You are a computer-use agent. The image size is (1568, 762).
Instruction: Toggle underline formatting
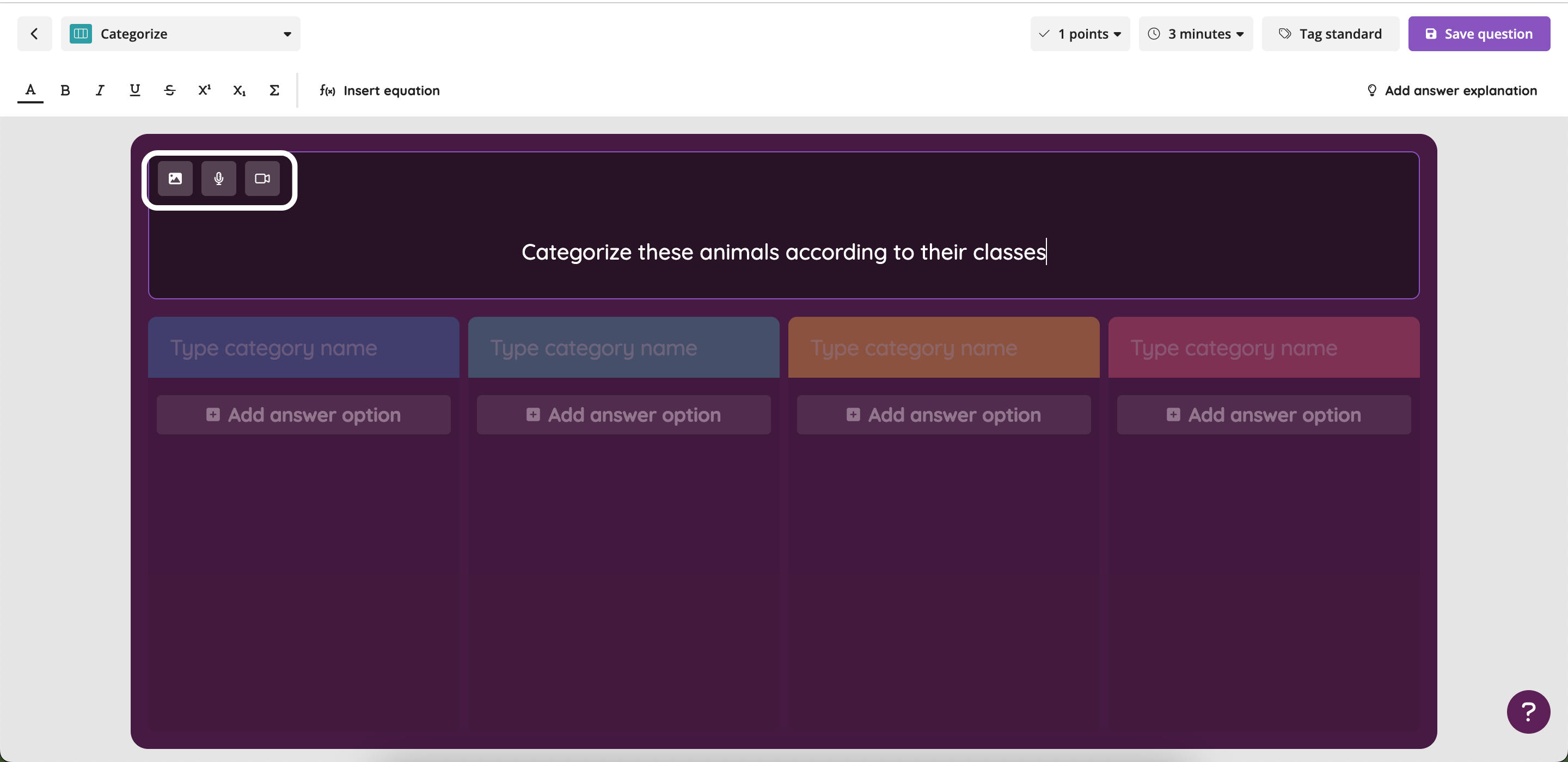coord(134,90)
